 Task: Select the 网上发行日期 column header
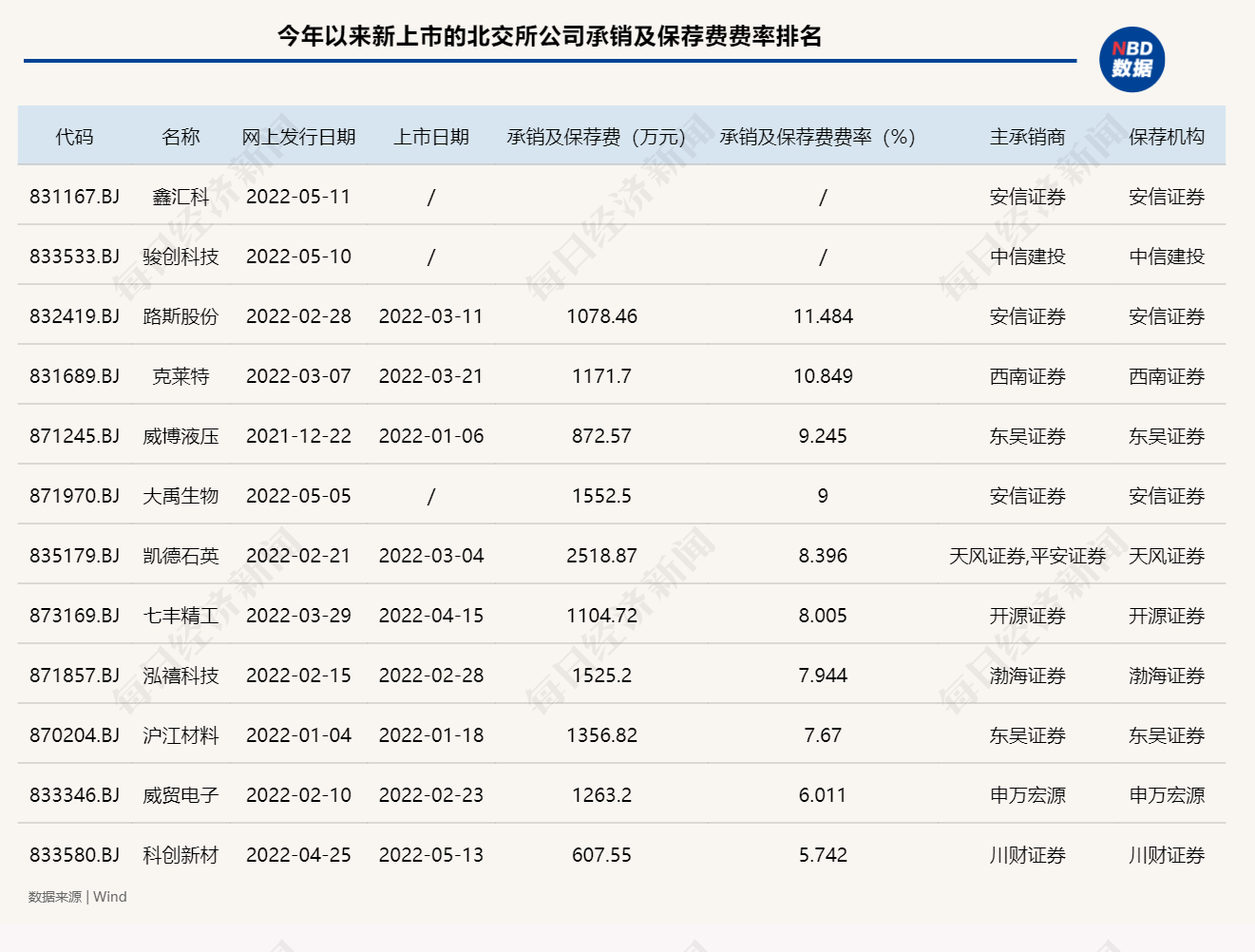(298, 137)
